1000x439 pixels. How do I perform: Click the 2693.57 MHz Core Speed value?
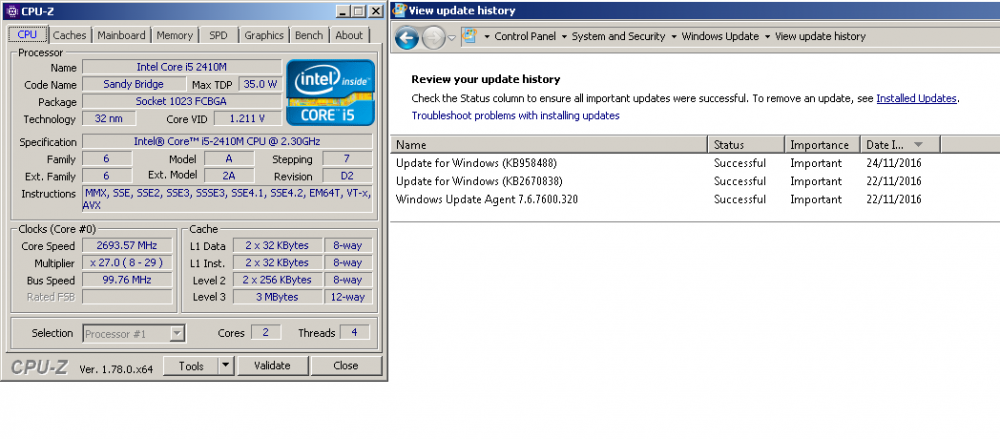(128, 246)
